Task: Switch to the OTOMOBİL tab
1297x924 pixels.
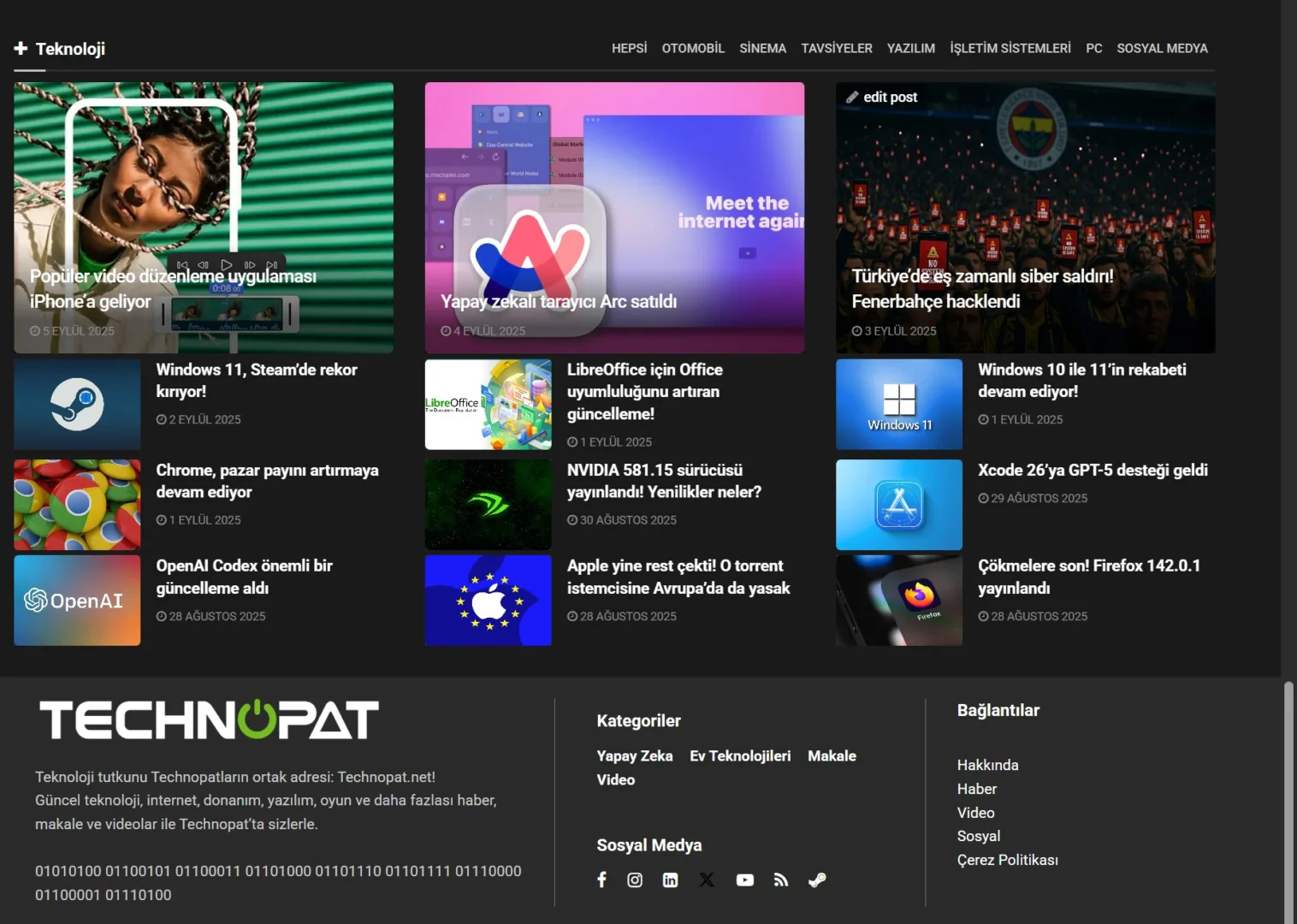Action: tap(693, 49)
